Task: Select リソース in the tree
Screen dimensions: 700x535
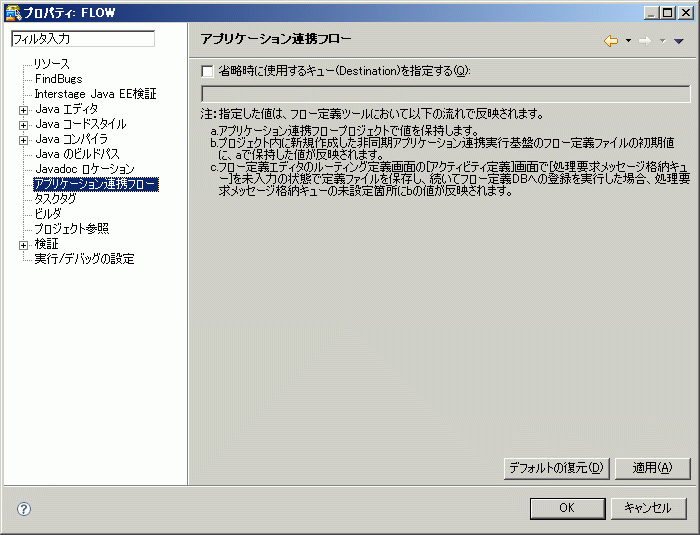Action: (52, 64)
